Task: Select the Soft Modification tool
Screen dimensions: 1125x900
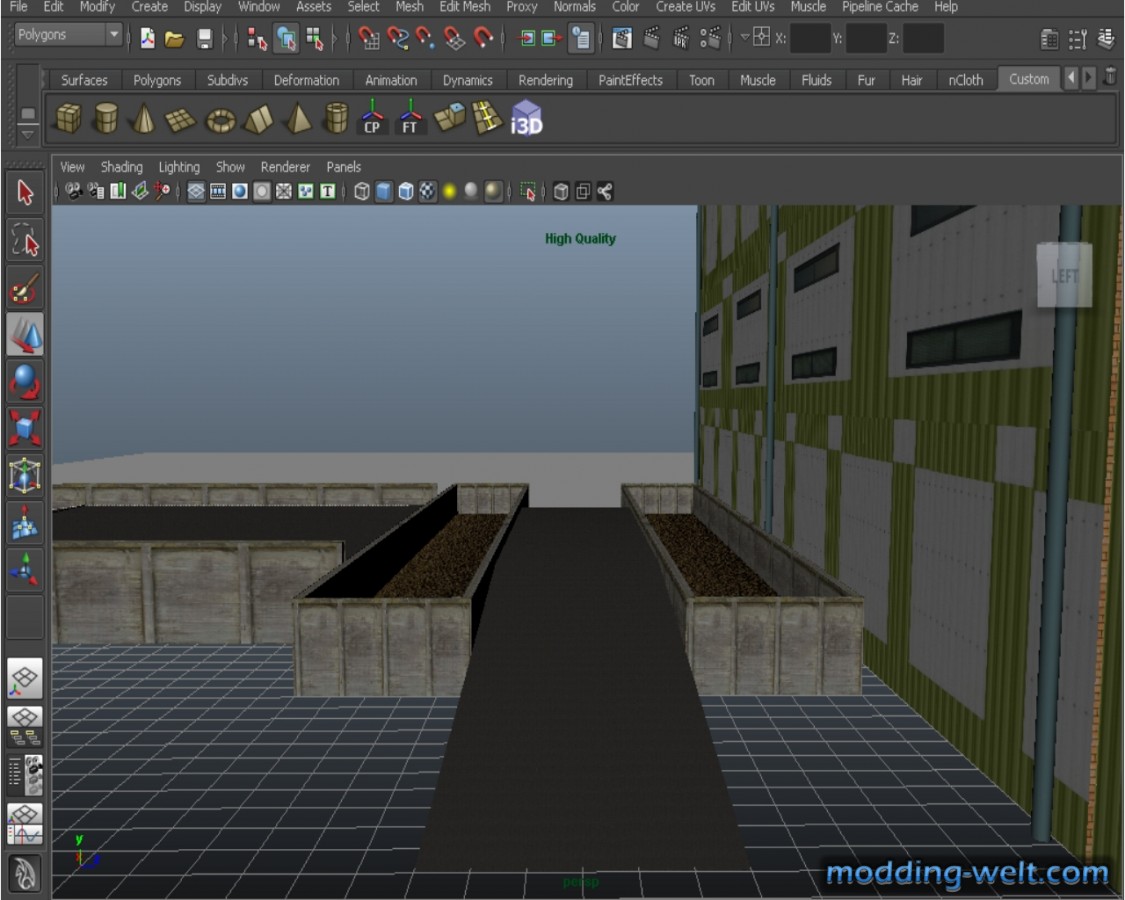Action: (x=25, y=522)
